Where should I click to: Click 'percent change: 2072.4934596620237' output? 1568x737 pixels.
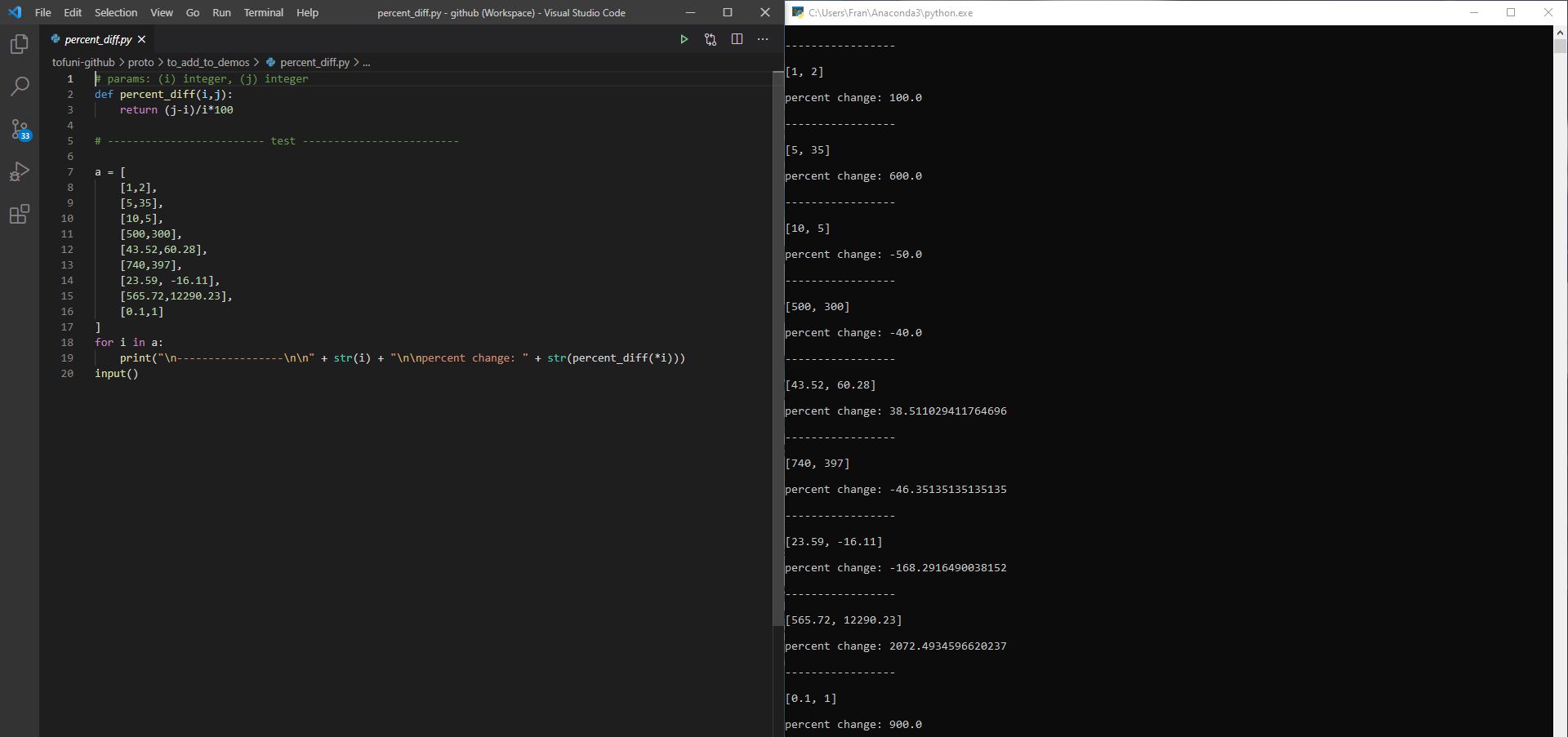(x=896, y=646)
